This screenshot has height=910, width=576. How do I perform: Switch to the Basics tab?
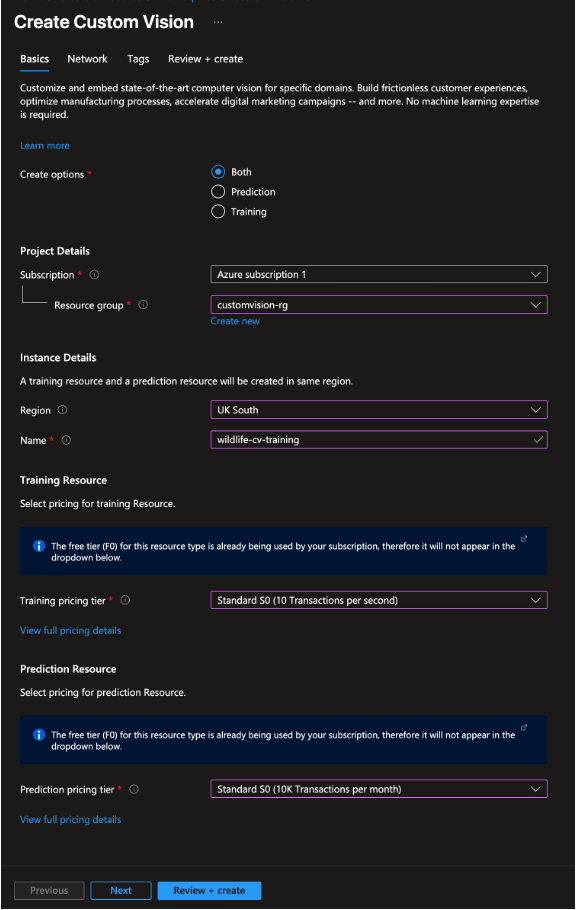click(x=34, y=59)
